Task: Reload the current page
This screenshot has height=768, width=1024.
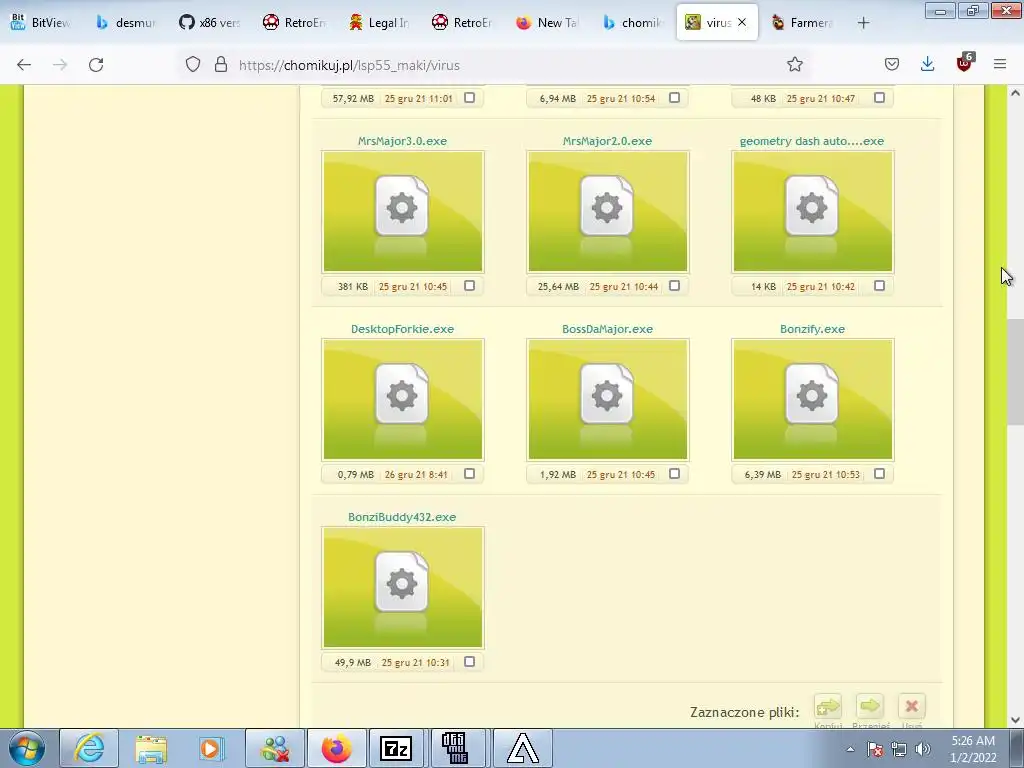Action: pos(96,65)
